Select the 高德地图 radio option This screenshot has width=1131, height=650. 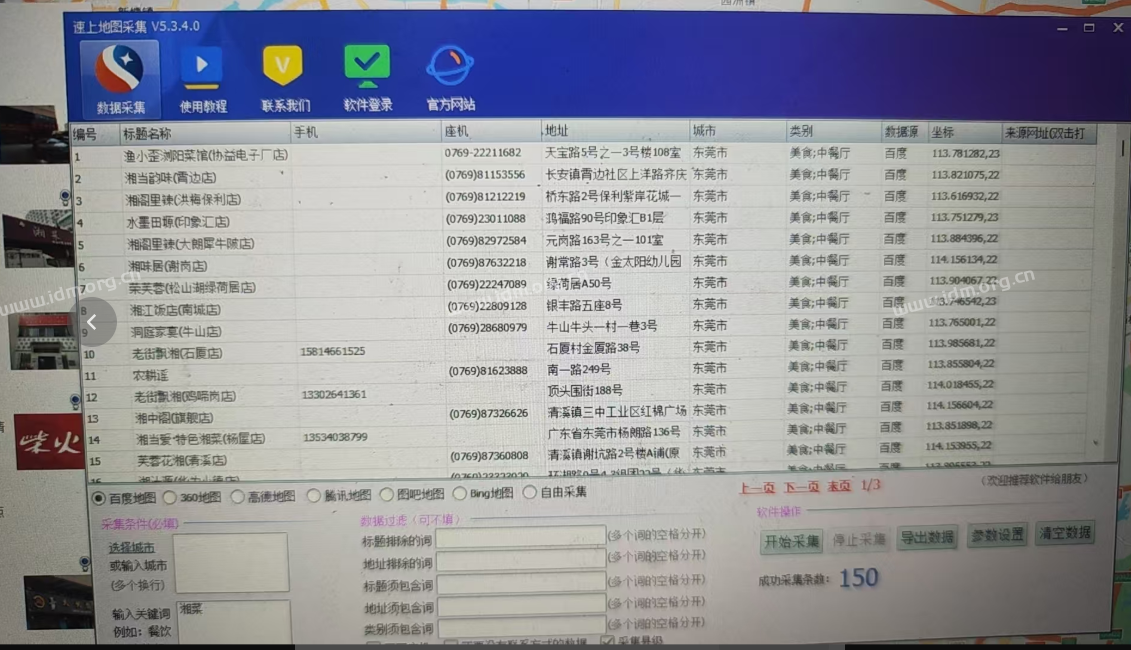click(237, 496)
